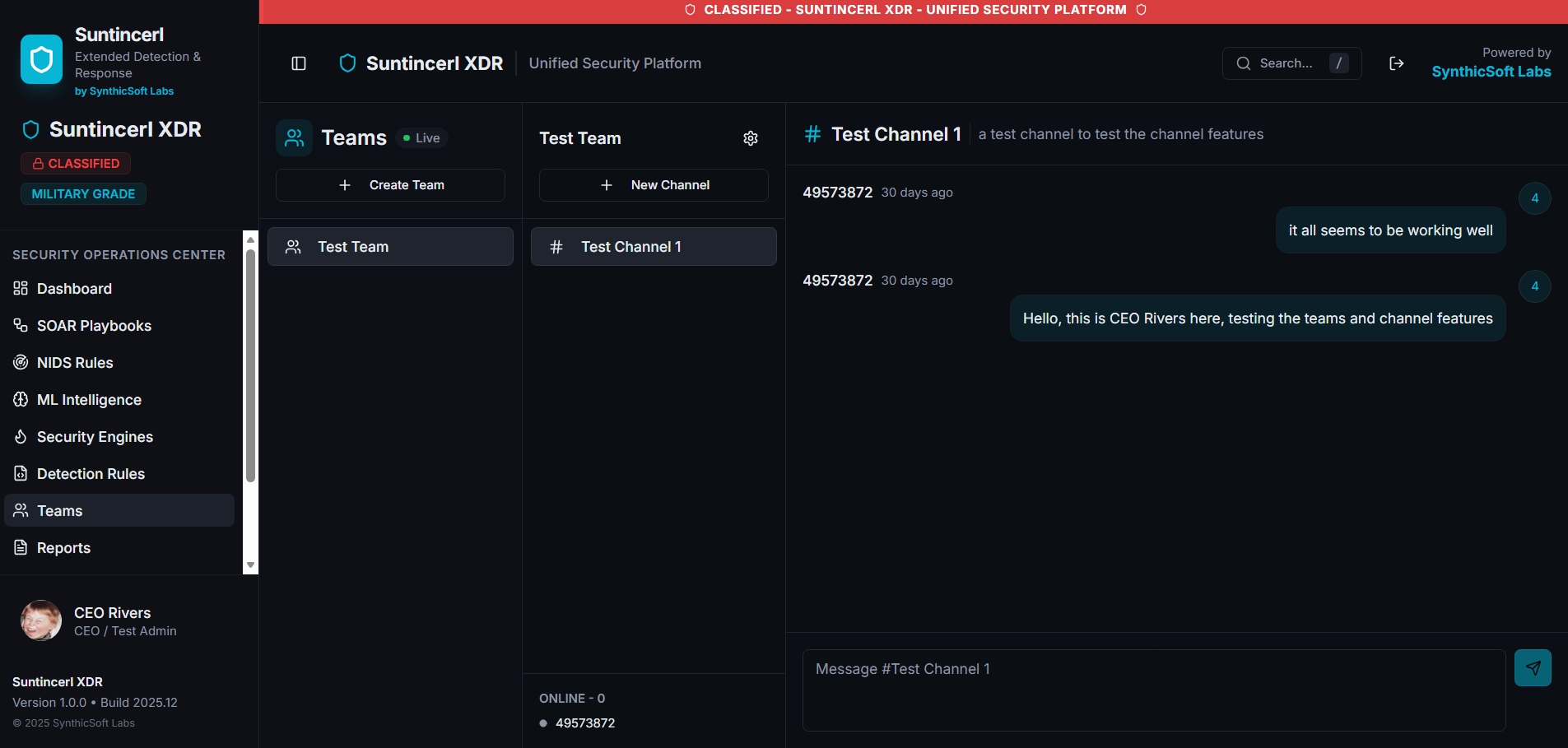Toggle the sidebar collapse icon
Screen dimensions: 1568x748
point(299,63)
